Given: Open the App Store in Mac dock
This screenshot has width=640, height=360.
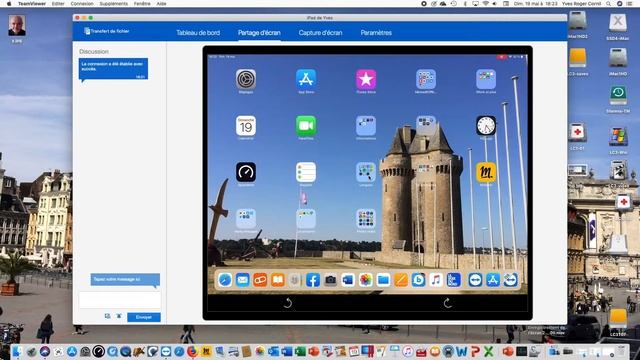Looking at the screenshot, I should 72,351.
